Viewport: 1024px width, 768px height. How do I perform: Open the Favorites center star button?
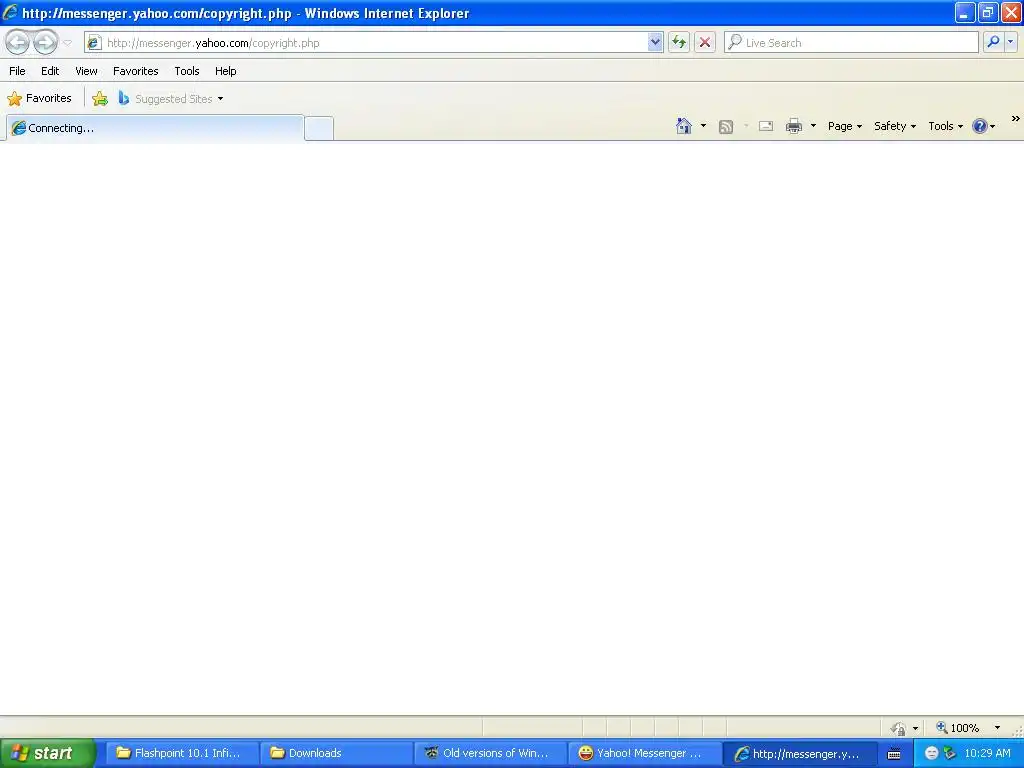tap(39, 99)
